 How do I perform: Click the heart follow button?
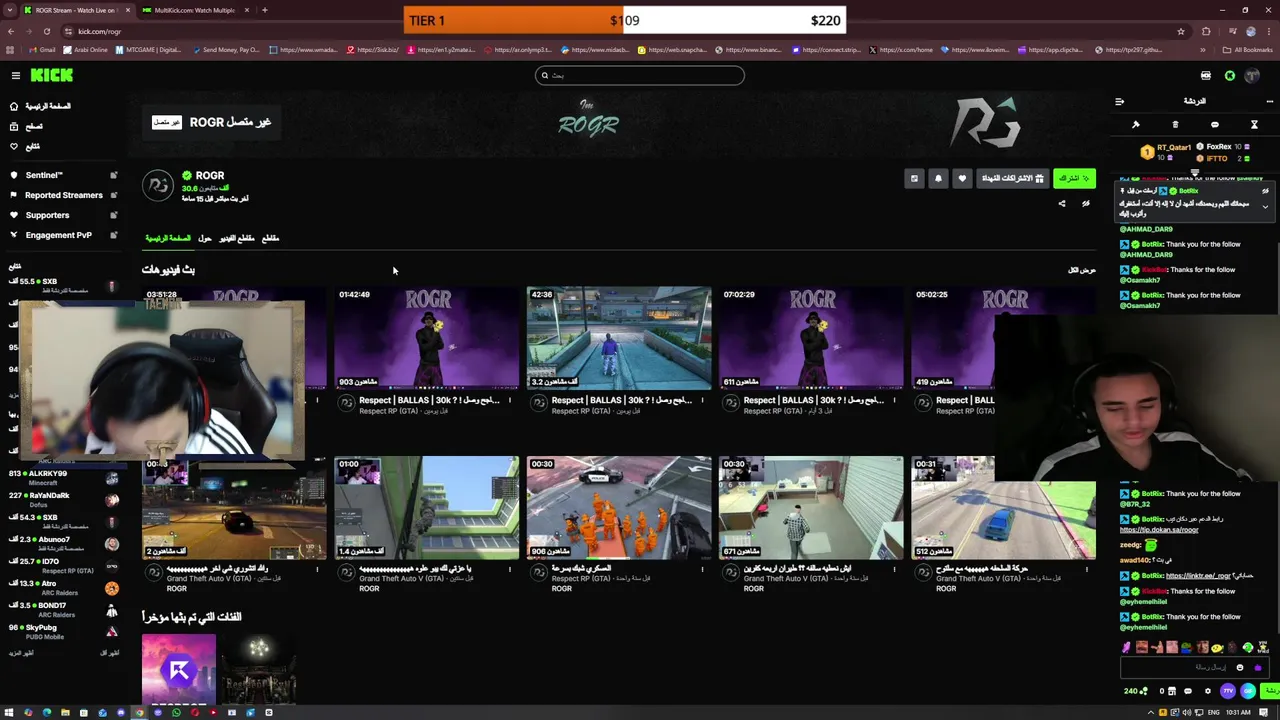point(962,178)
